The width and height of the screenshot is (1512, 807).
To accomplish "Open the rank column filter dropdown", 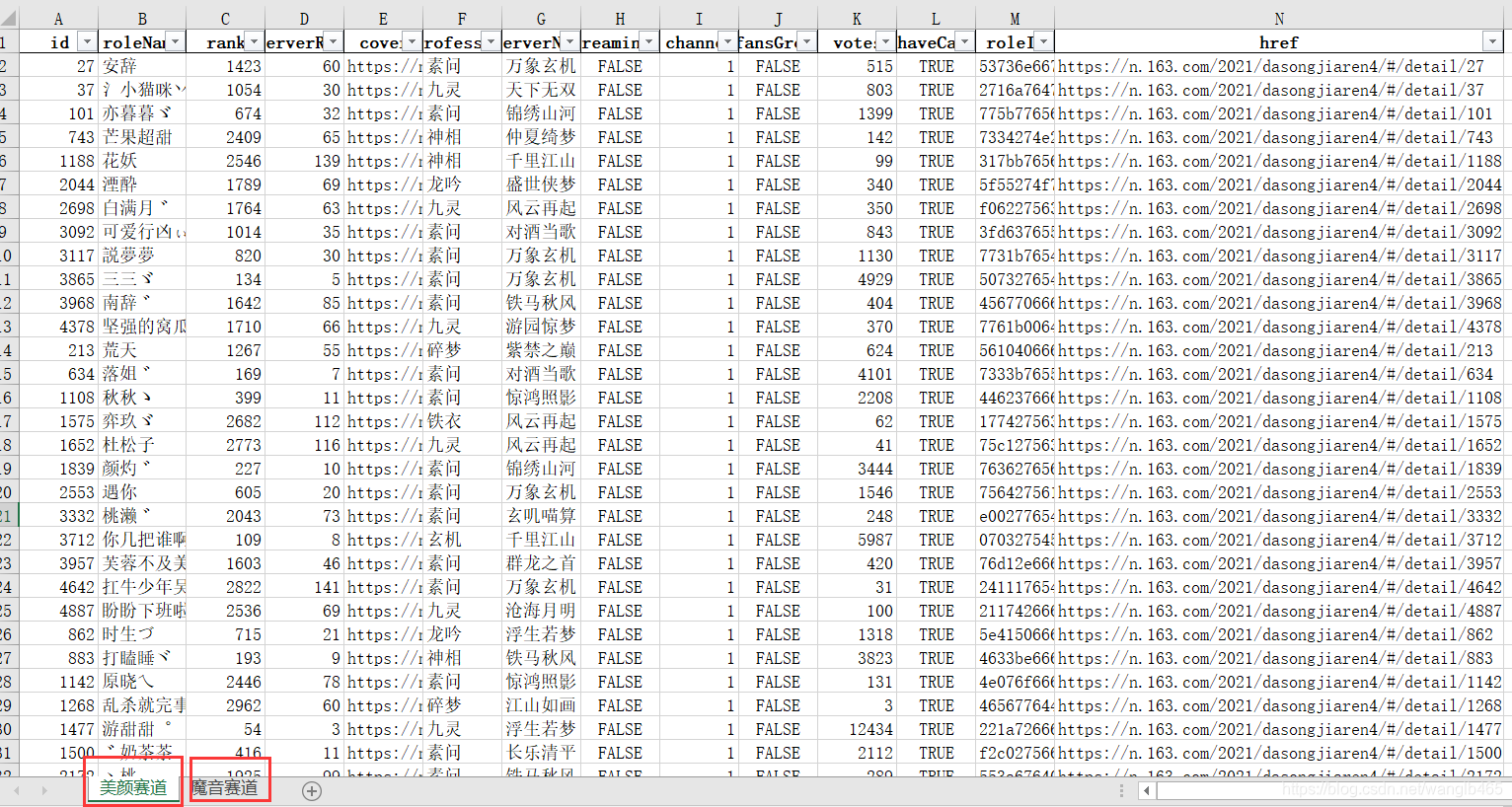I will click(254, 41).
